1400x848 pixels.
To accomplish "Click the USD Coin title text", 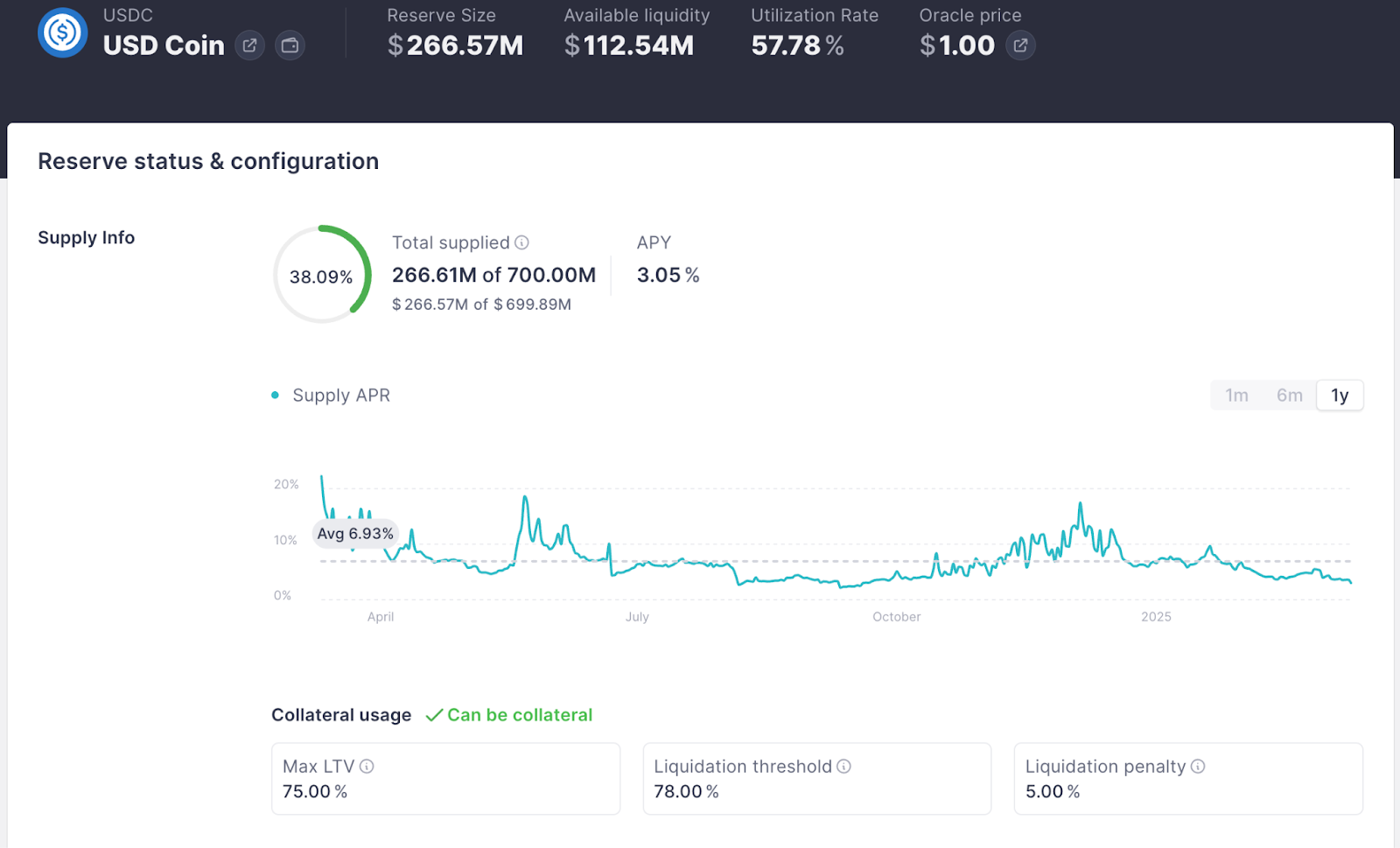I will click(164, 46).
